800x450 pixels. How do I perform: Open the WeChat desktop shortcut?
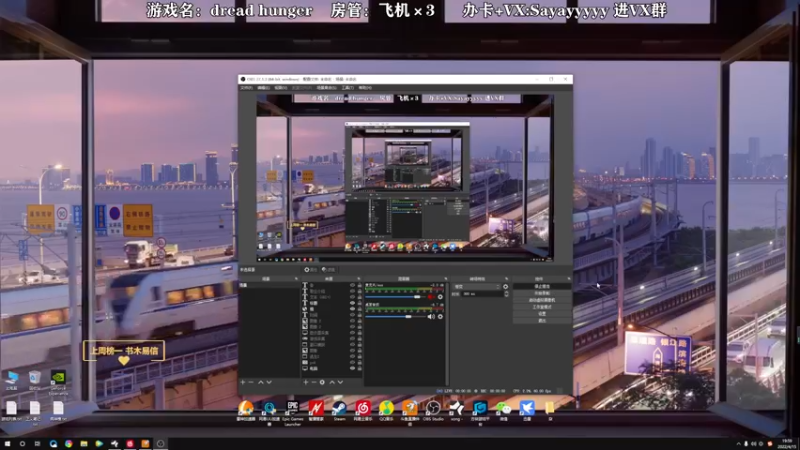pyautogui.click(x=504, y=411)
